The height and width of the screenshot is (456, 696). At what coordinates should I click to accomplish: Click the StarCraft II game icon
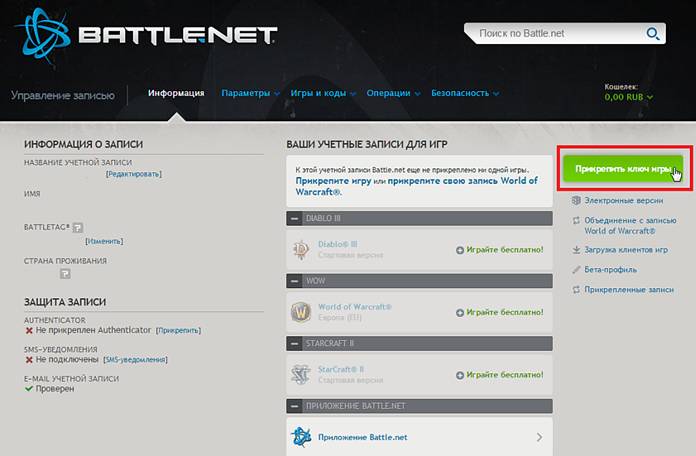click(301, 375)
